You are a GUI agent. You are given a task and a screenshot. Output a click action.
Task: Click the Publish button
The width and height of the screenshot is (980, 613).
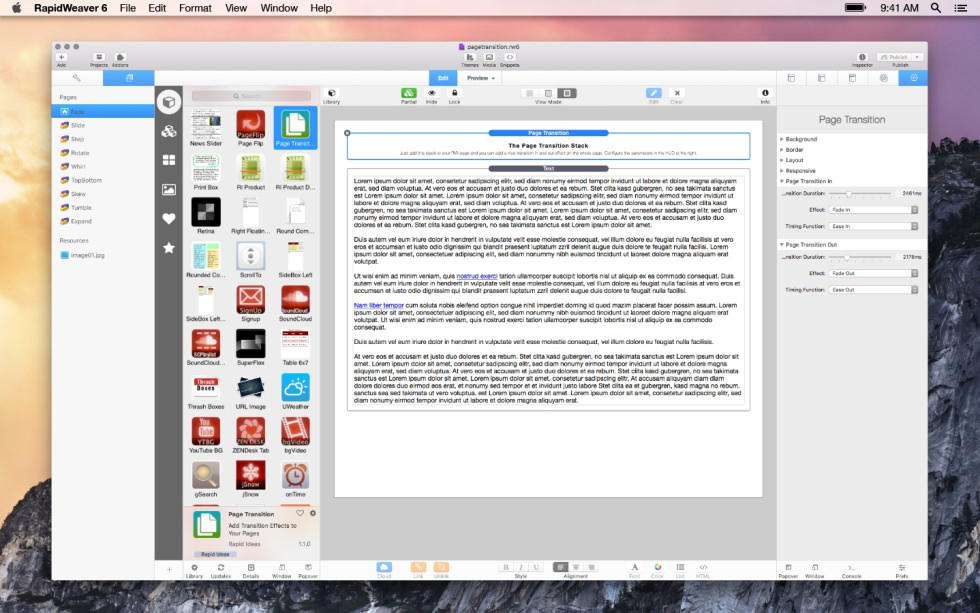(894, 57)
